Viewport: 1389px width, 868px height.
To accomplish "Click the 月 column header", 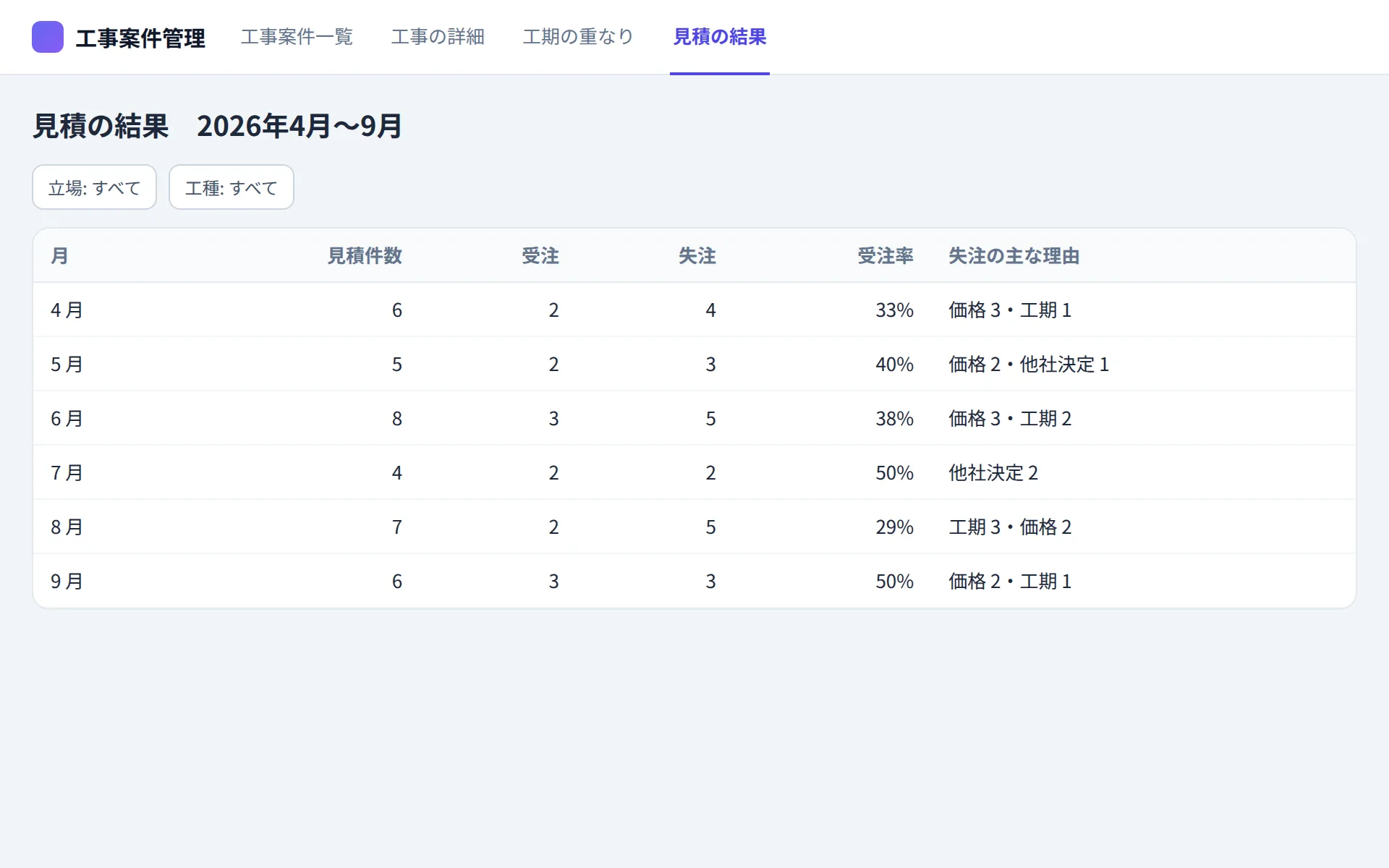I will pos(59,256).
